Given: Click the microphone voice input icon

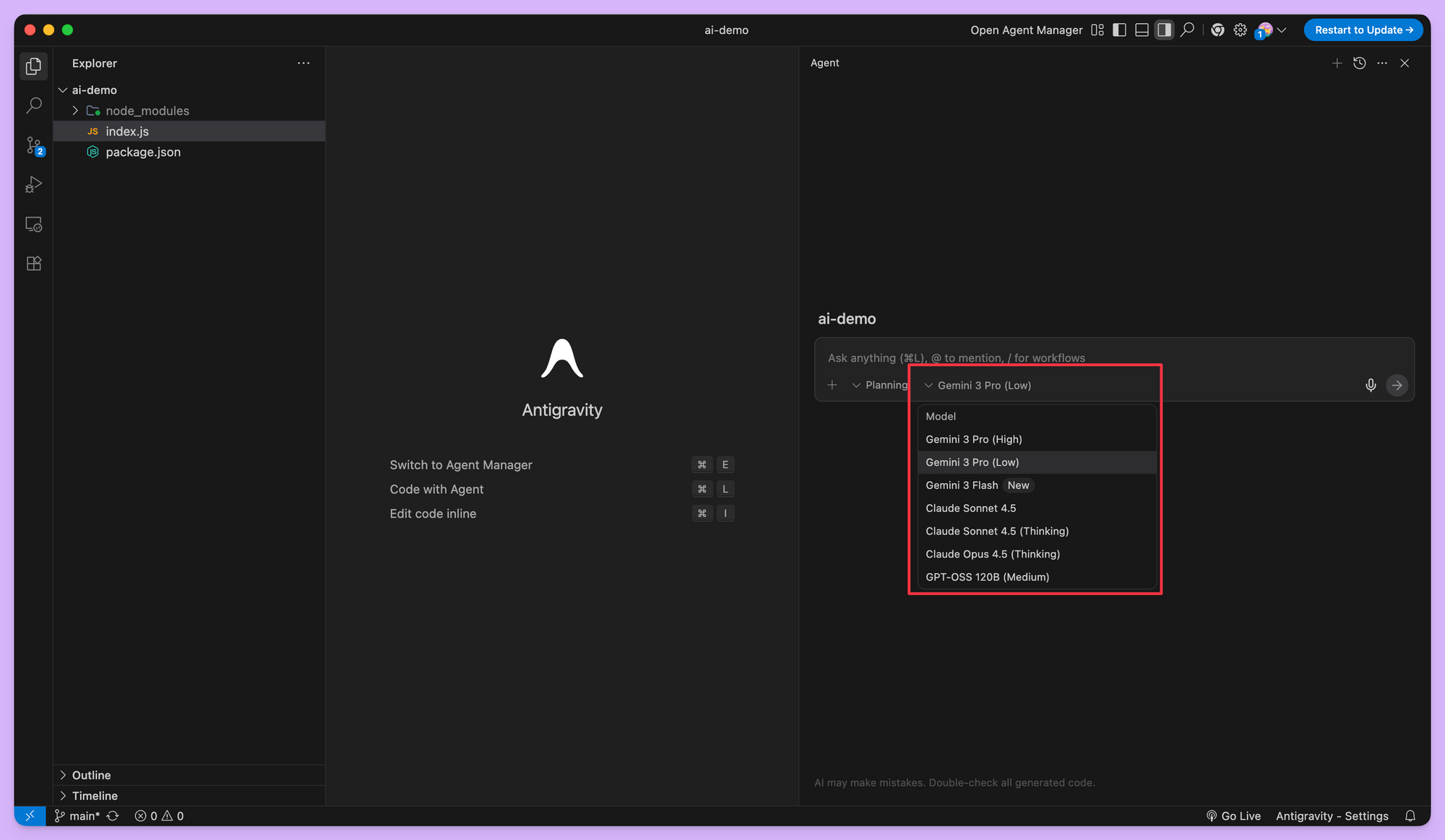Looking at the screenshot, I should tap(1371, 385).
